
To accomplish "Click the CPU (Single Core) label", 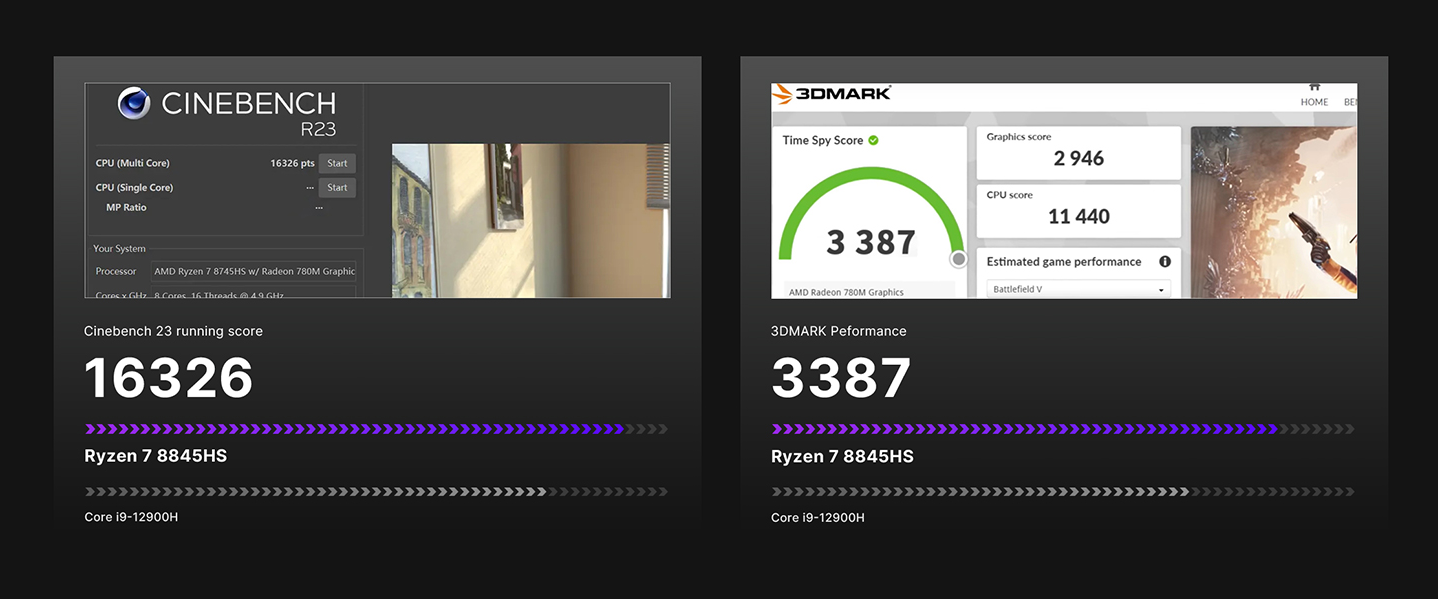I will [134, 187].
